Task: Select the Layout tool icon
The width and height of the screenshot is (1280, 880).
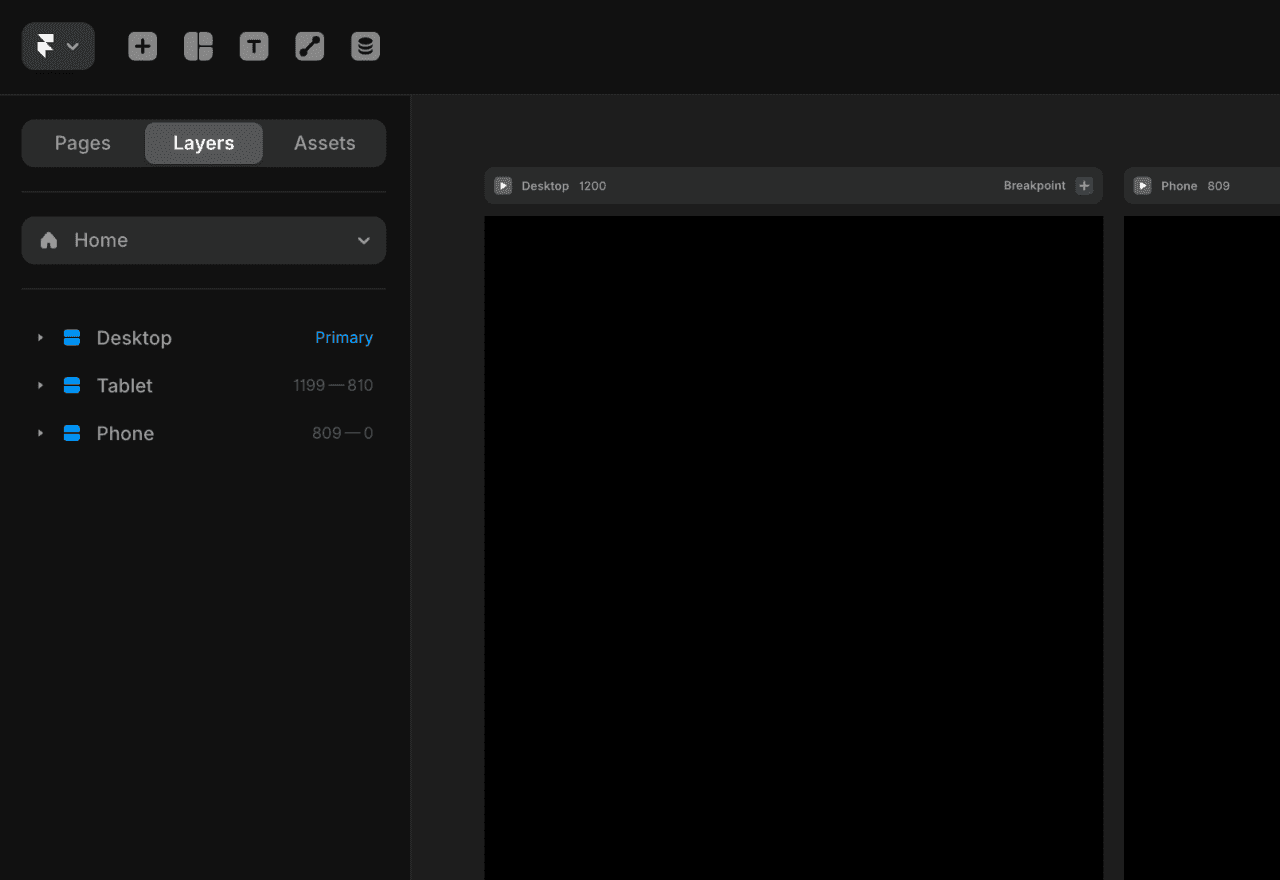Action: (x=198, y=46)
